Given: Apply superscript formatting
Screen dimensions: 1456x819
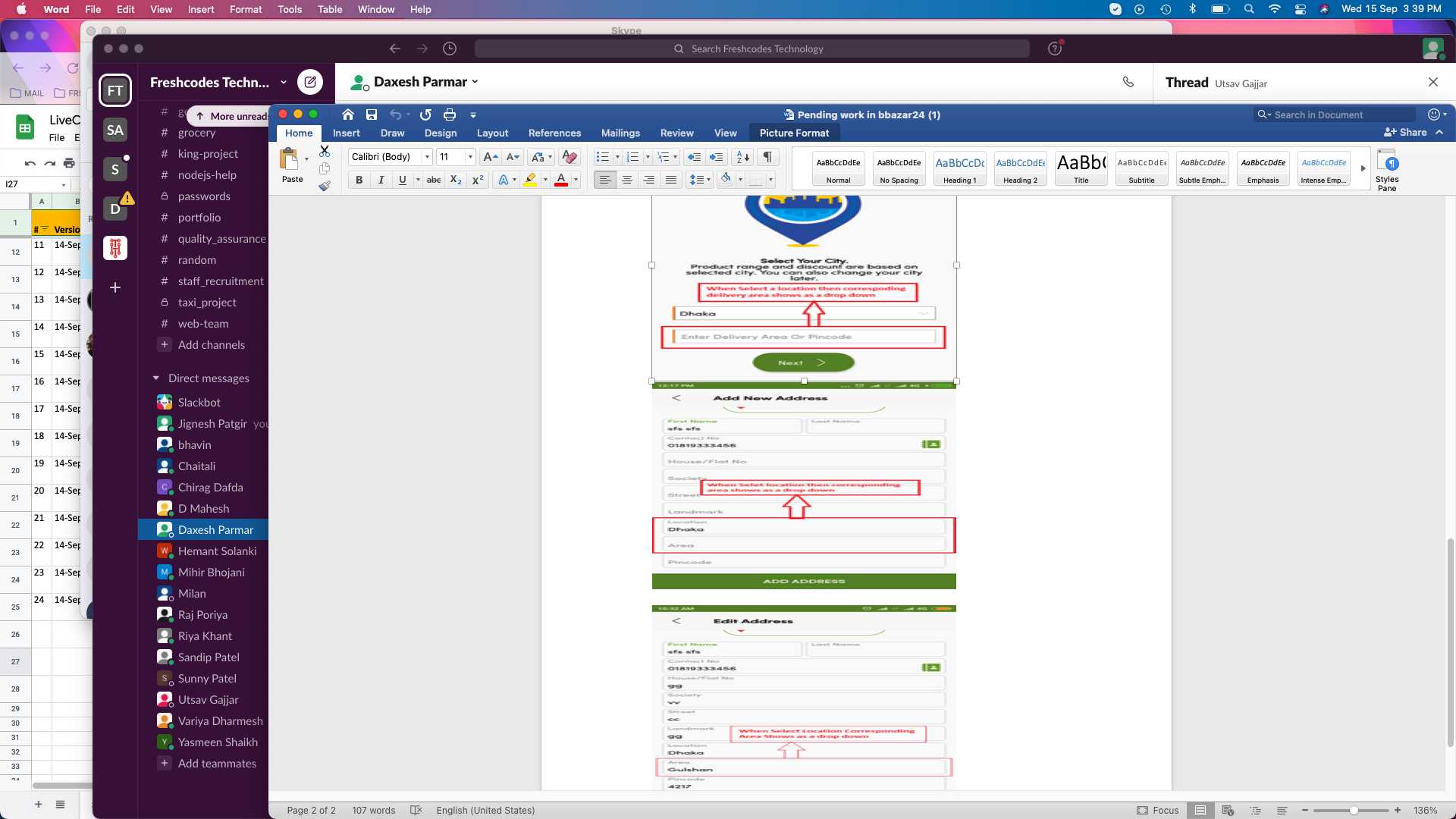Looking at the screenshot, I should click(x=478, y=180).
